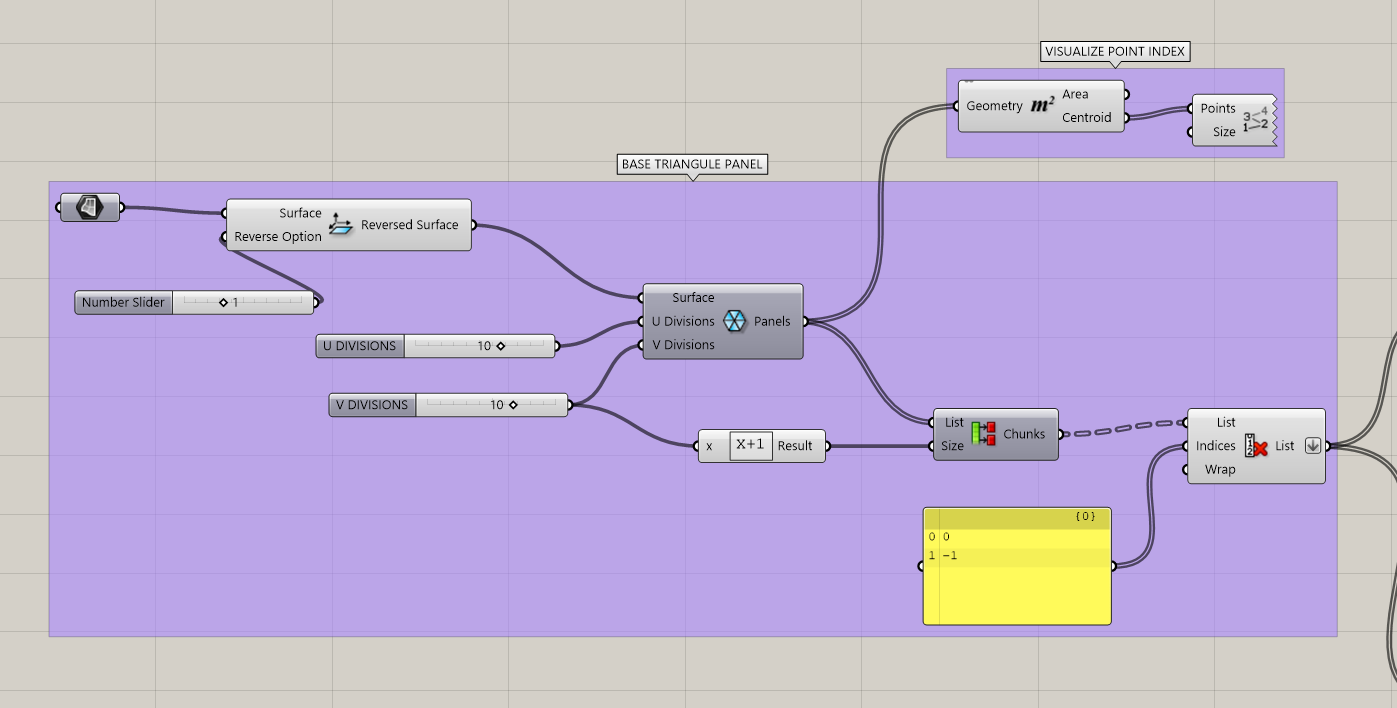This screenshot has height=708, width=1397.
Task: Click the Centroid output label
Action: point(1086,118)
